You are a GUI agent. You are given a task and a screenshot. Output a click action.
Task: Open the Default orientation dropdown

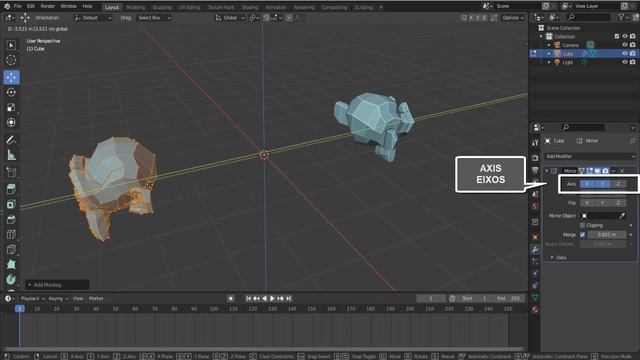[93, 18]
